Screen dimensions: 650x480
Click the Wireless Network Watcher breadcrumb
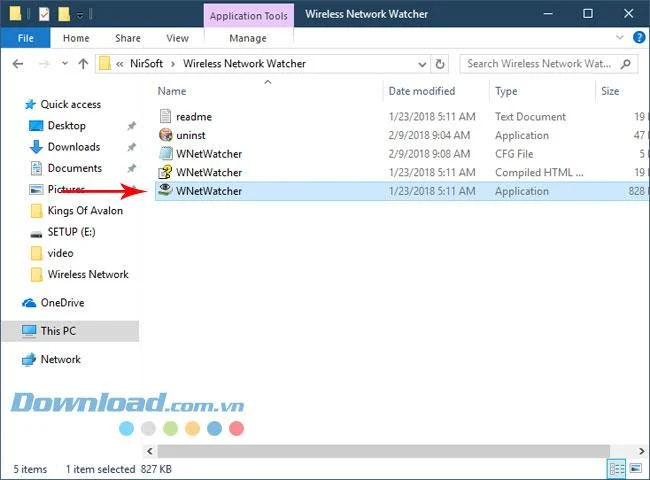click(244, 63)
